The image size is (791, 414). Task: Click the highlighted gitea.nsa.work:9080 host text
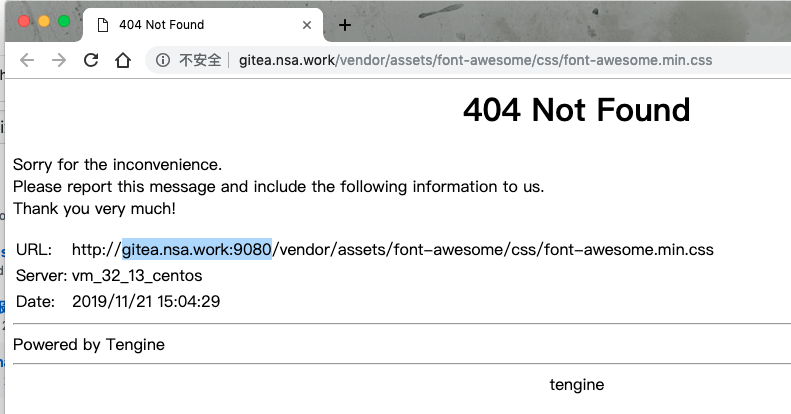pos(197,250)
